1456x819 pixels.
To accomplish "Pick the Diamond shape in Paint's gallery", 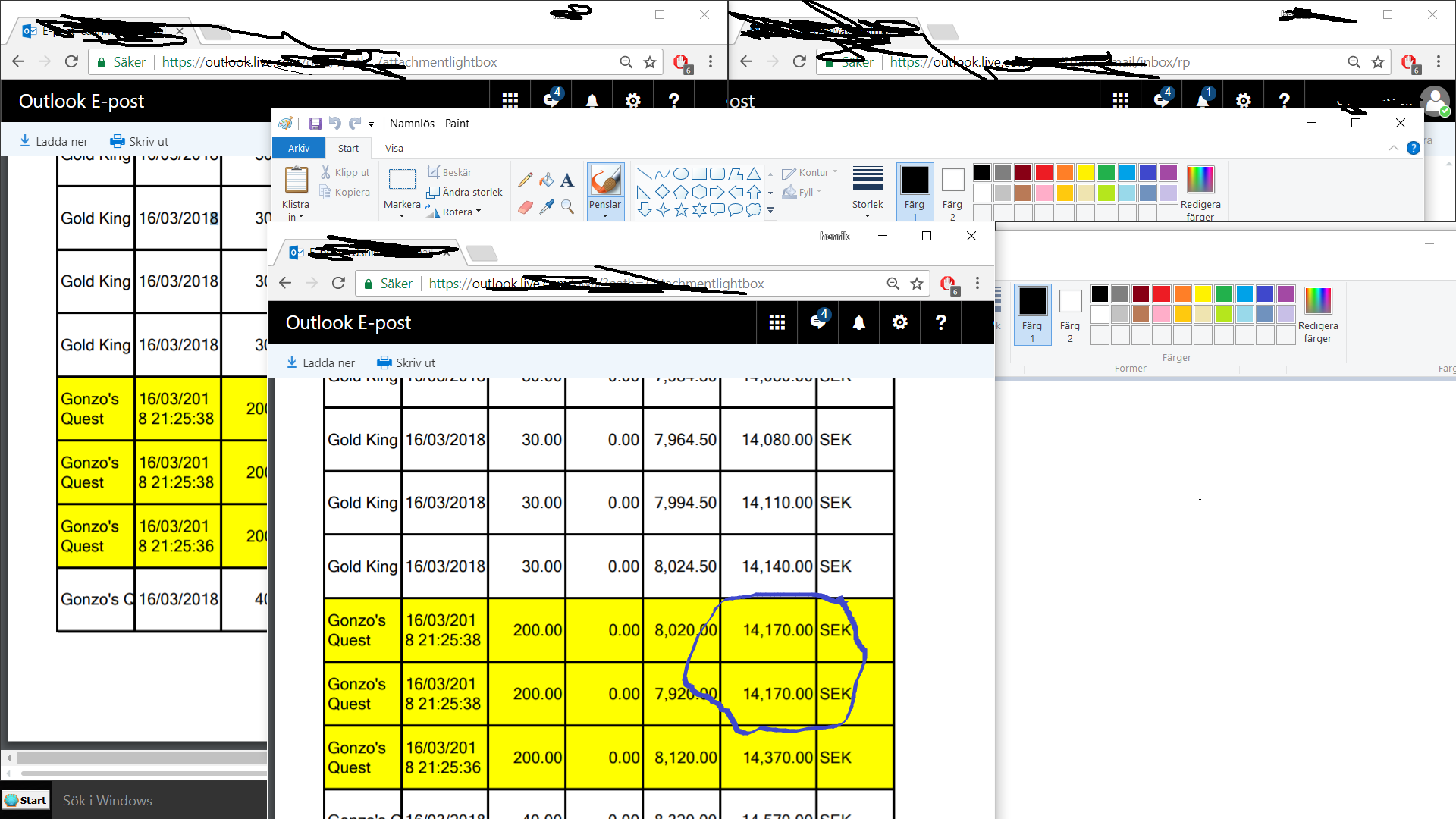I will tap(663, 192).
